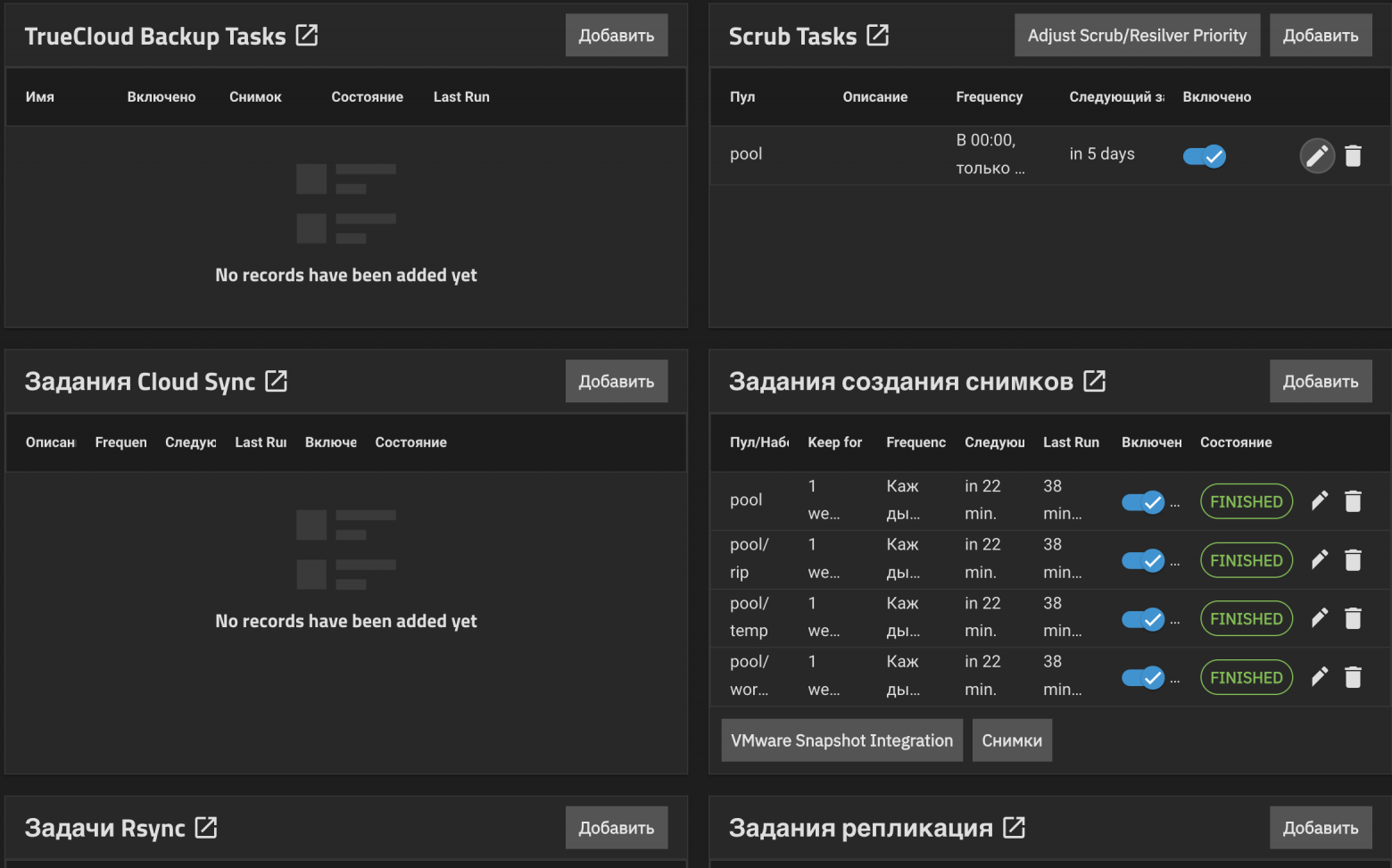Open Задания репликация external link icon
The image size is (1392, 868).
(x=1015, y=828)
